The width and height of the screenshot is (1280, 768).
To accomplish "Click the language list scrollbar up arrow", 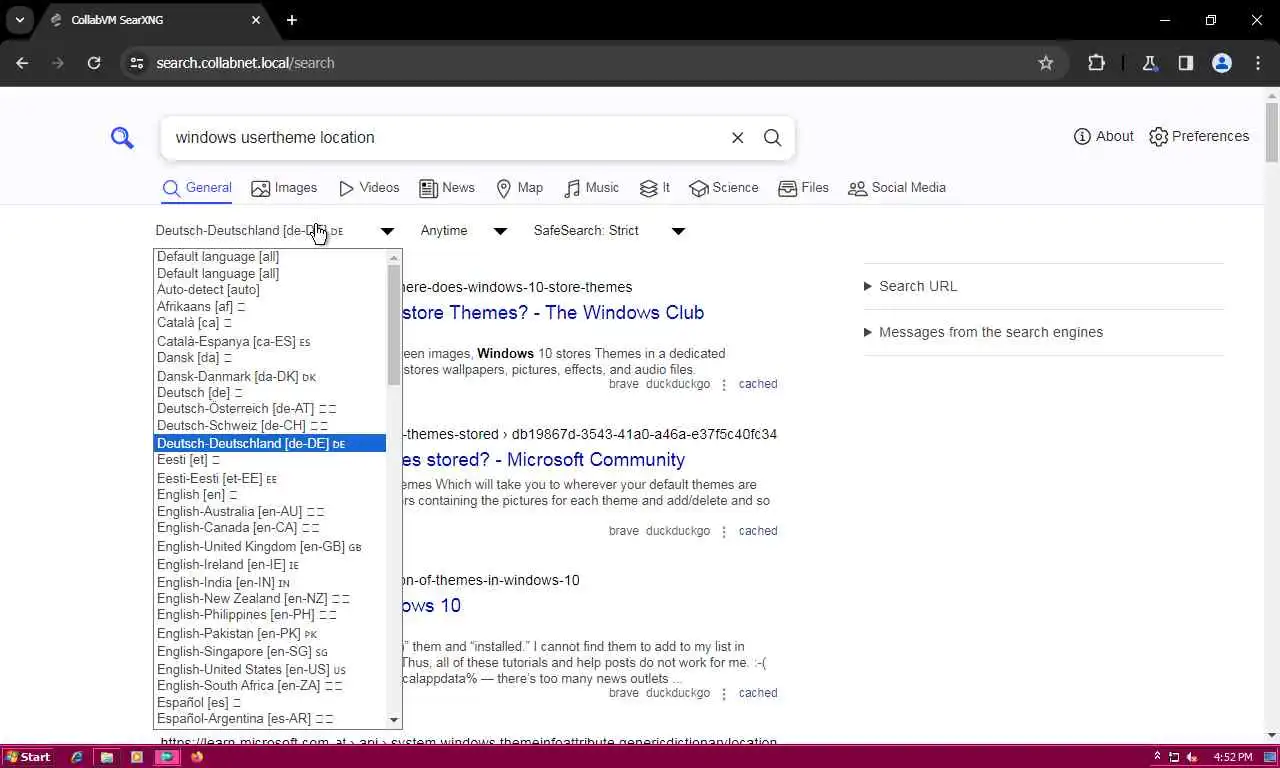I will coord(394,258).
